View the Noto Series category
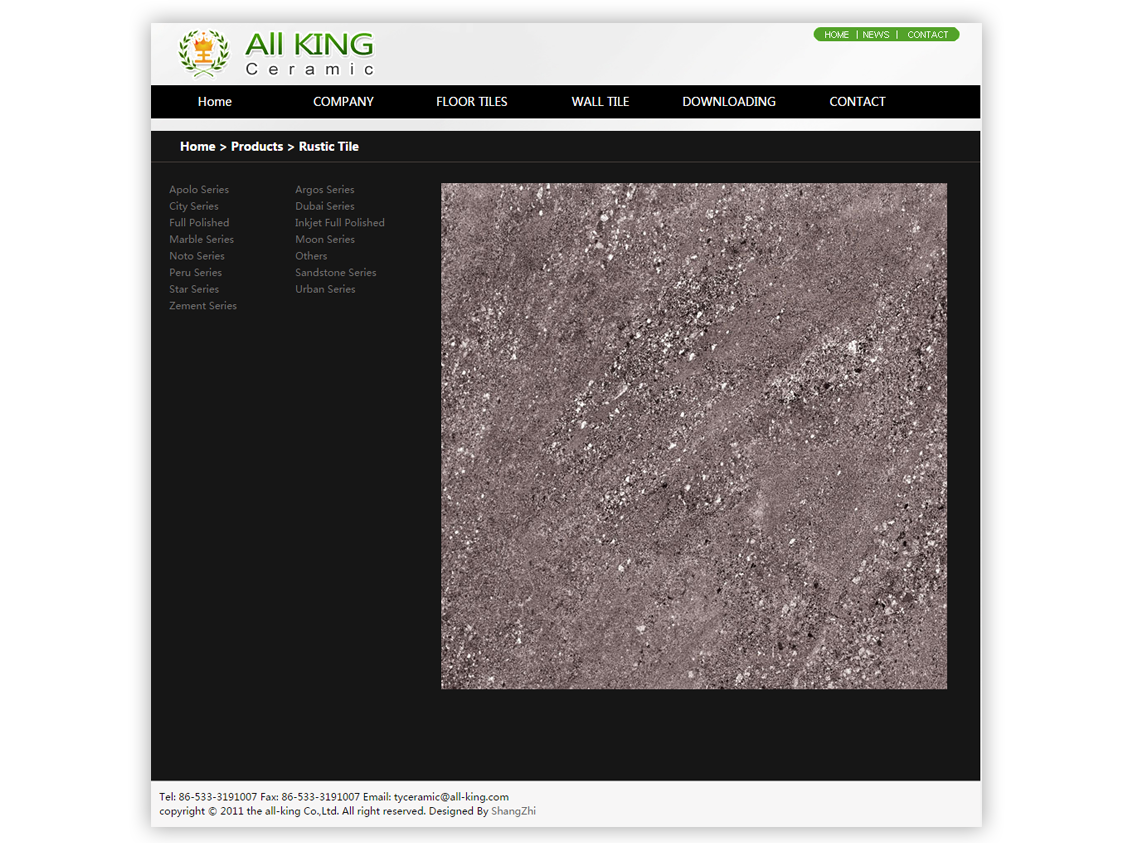This screenshot has width=1133, height=843. (197, 256)
